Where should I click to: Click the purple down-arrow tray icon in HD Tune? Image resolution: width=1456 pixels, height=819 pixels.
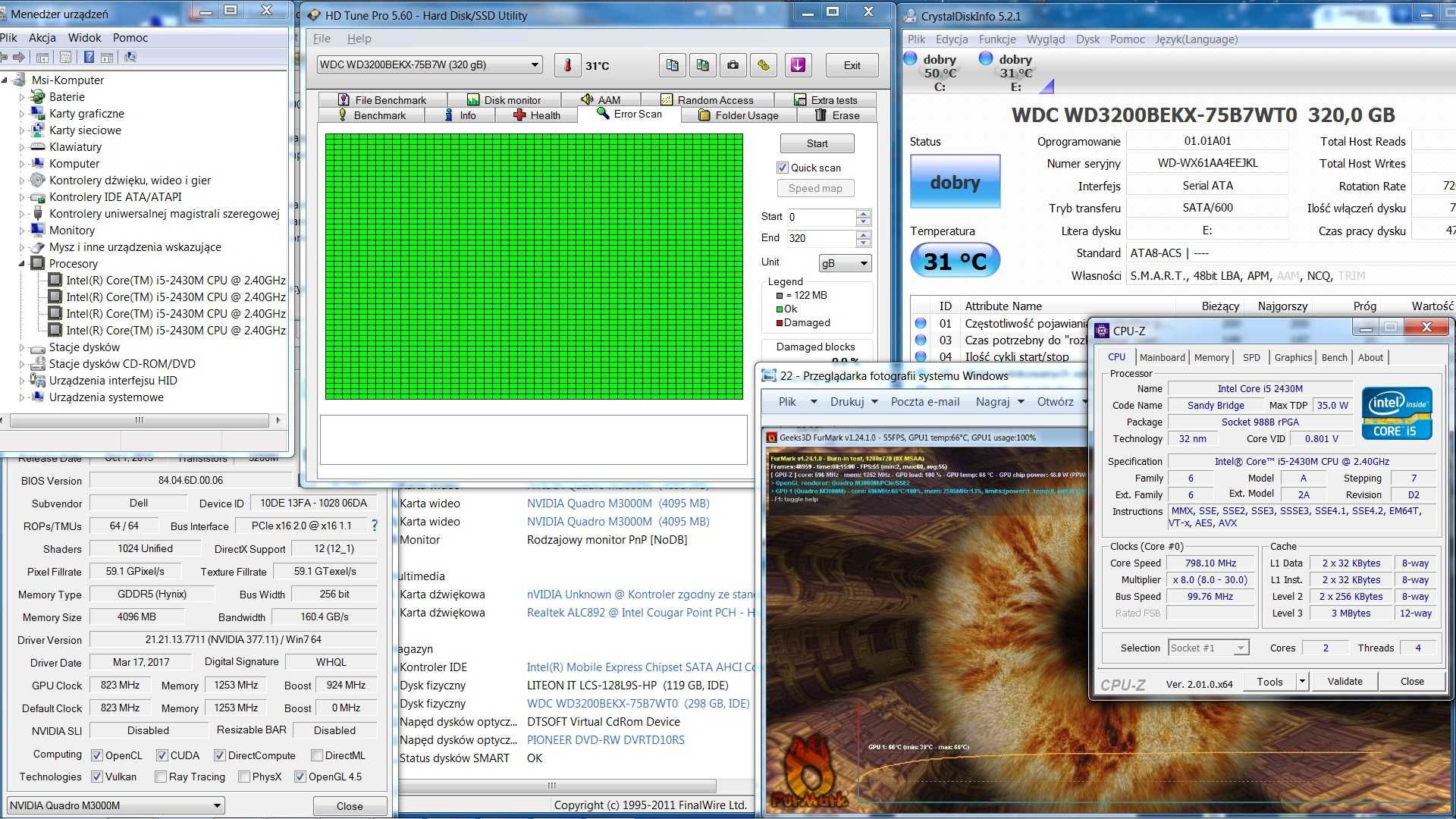coord(798,65)
